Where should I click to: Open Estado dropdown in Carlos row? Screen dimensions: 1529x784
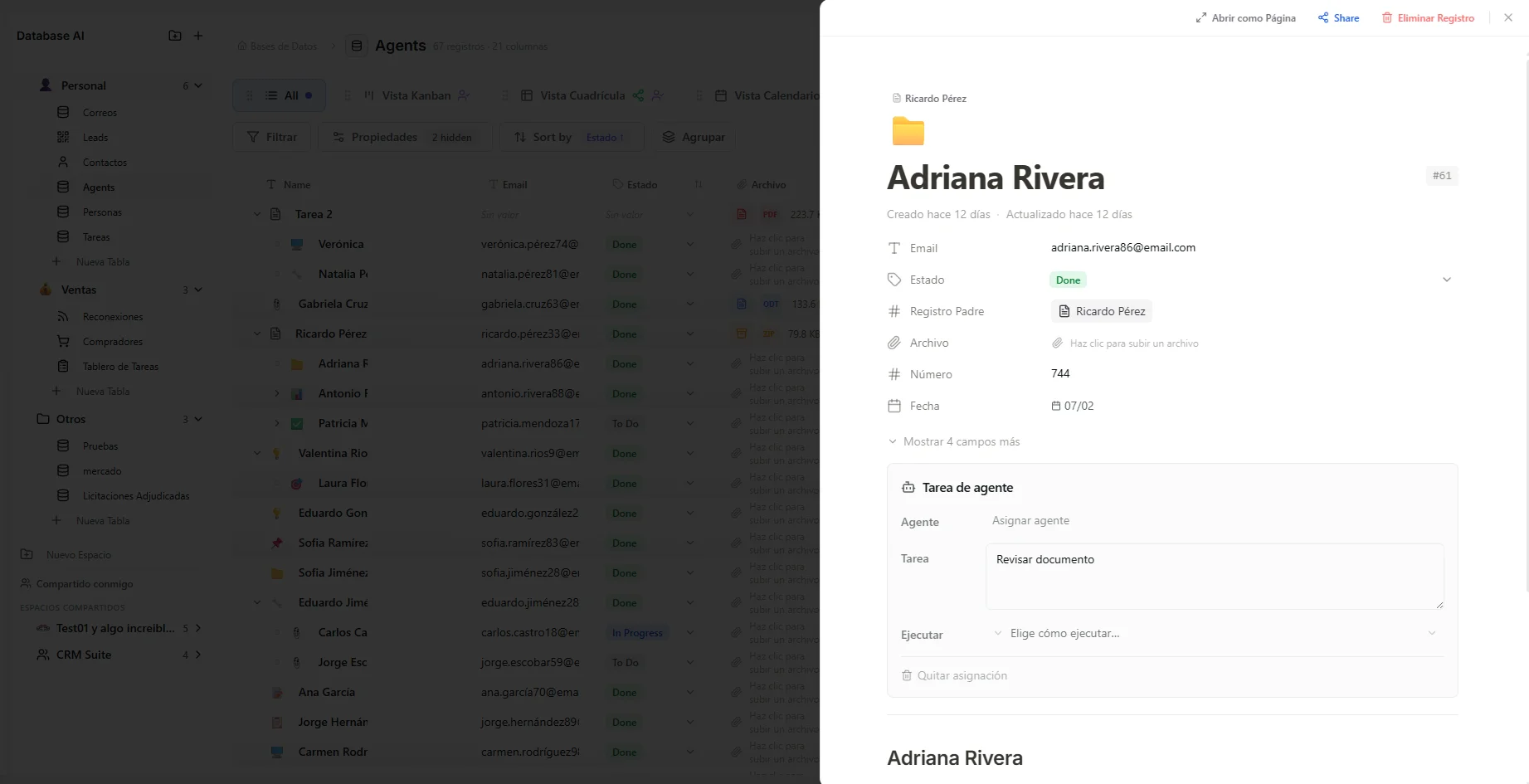click(689, 632)
